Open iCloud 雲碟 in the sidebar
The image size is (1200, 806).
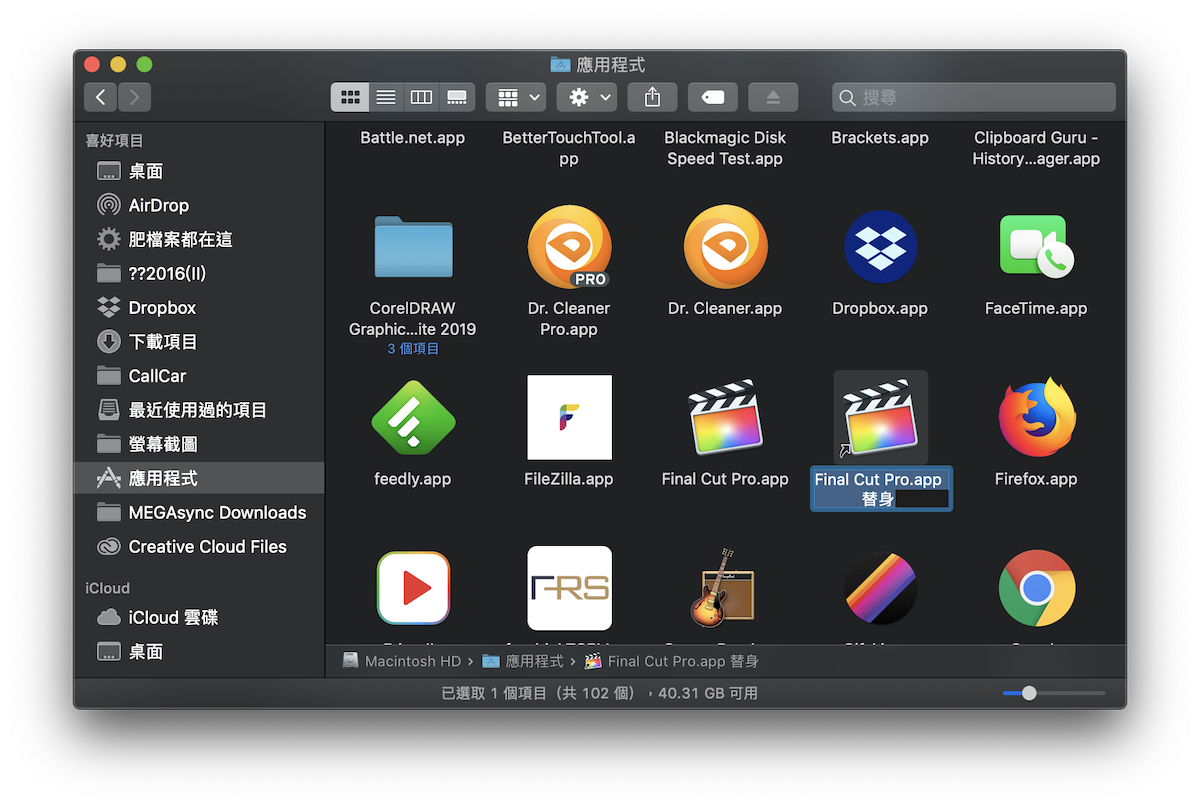(199, 618)
